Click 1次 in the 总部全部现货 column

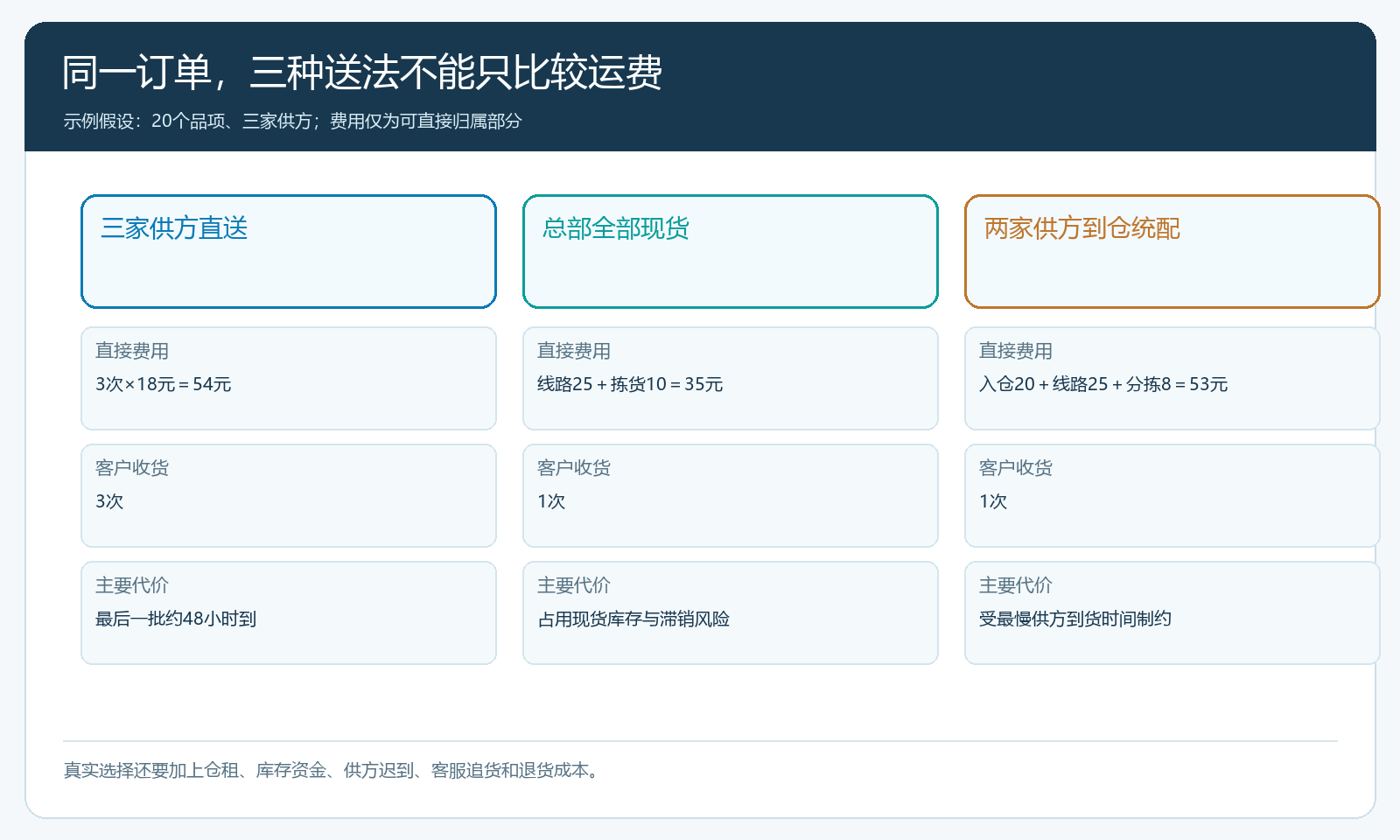(x=551, y=501)
